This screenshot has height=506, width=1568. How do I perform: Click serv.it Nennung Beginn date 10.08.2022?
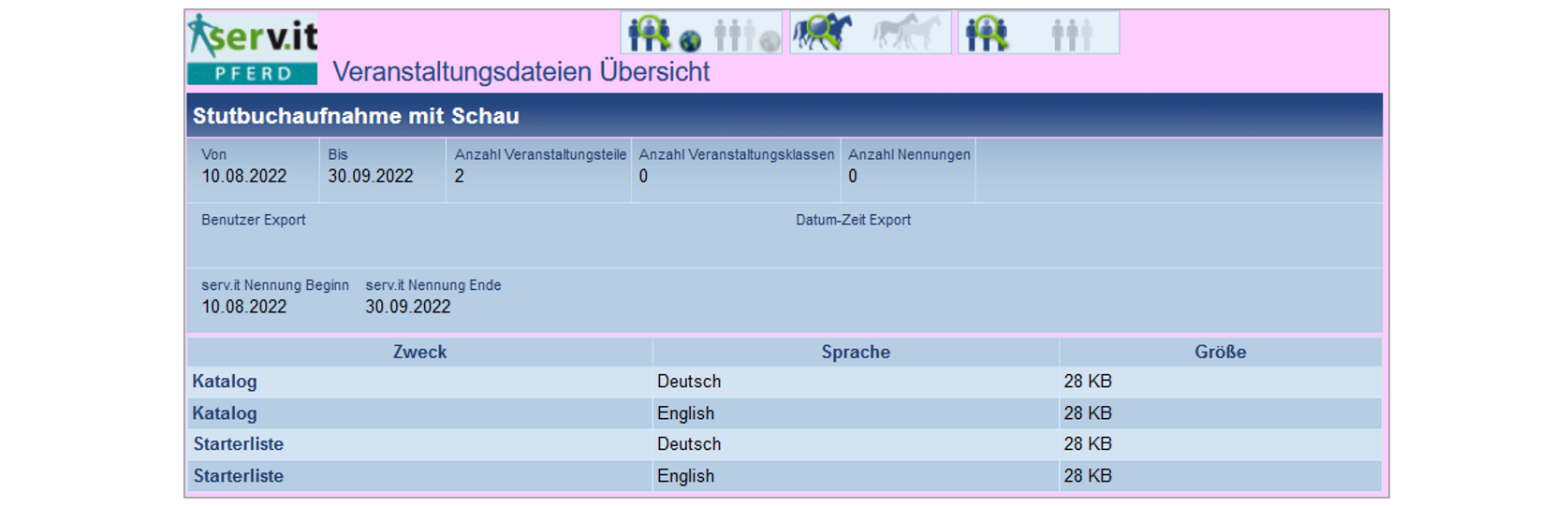[x=244, y=307]
